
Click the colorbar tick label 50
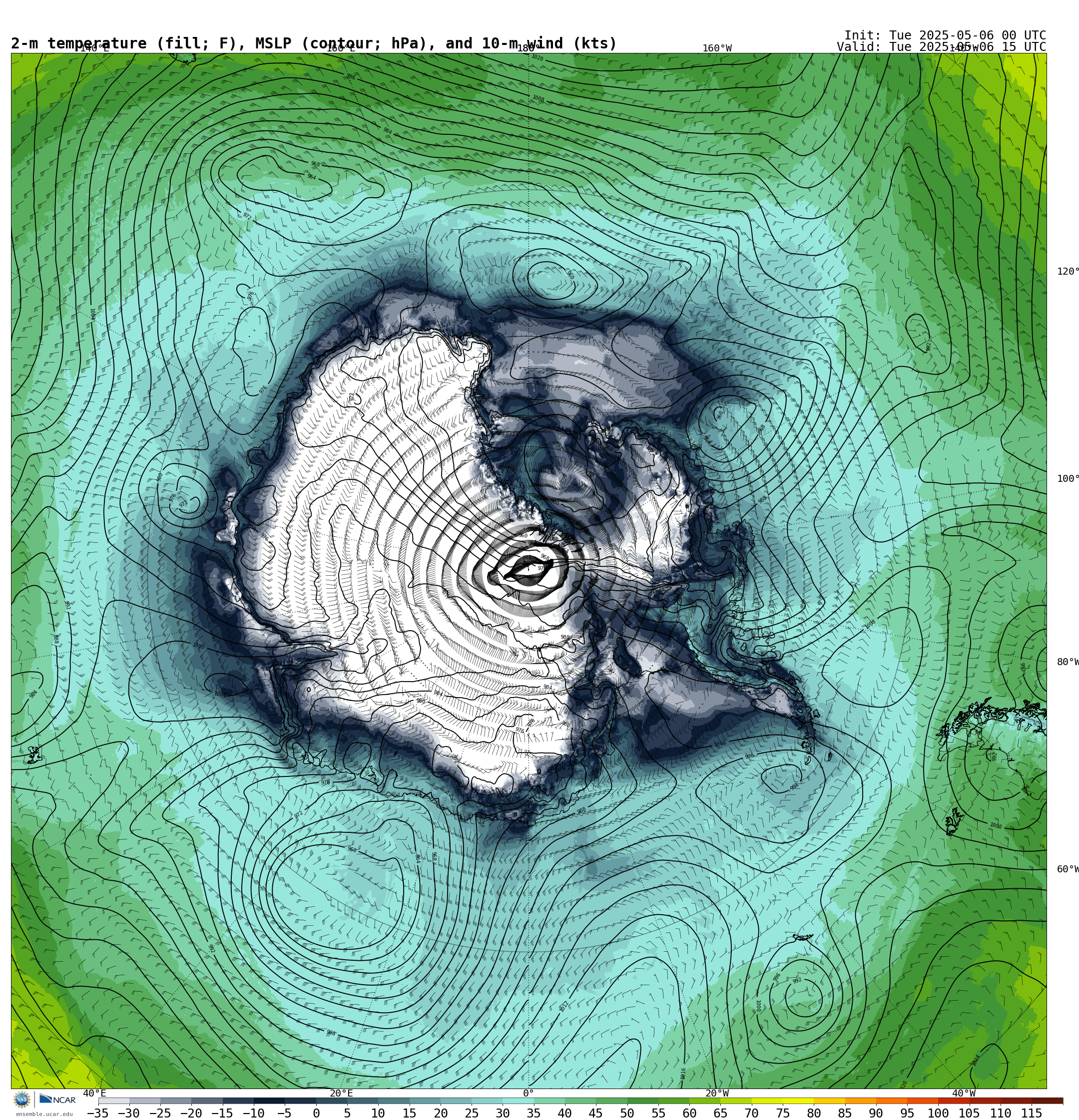coord(627,1113)
